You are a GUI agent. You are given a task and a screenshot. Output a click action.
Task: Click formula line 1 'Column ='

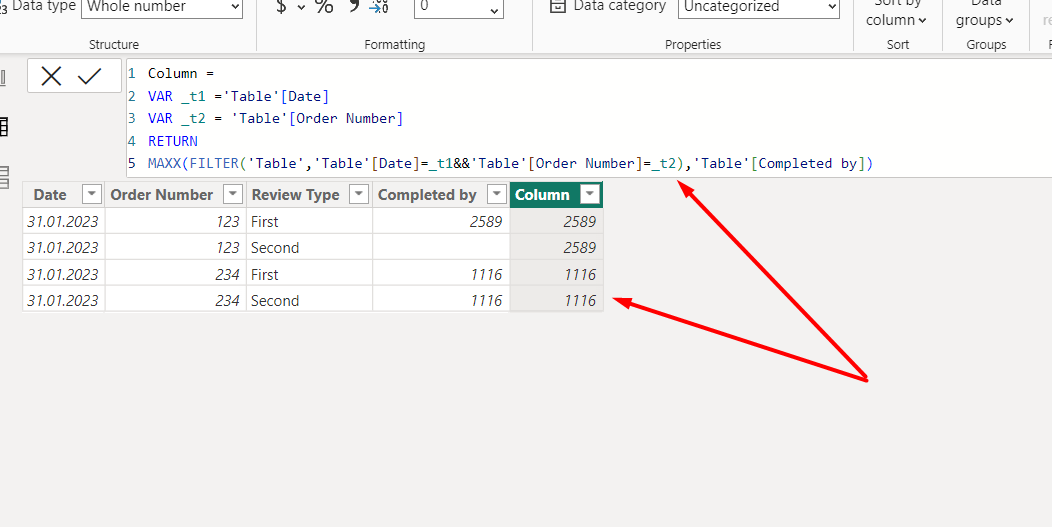[x=180, y=73]
